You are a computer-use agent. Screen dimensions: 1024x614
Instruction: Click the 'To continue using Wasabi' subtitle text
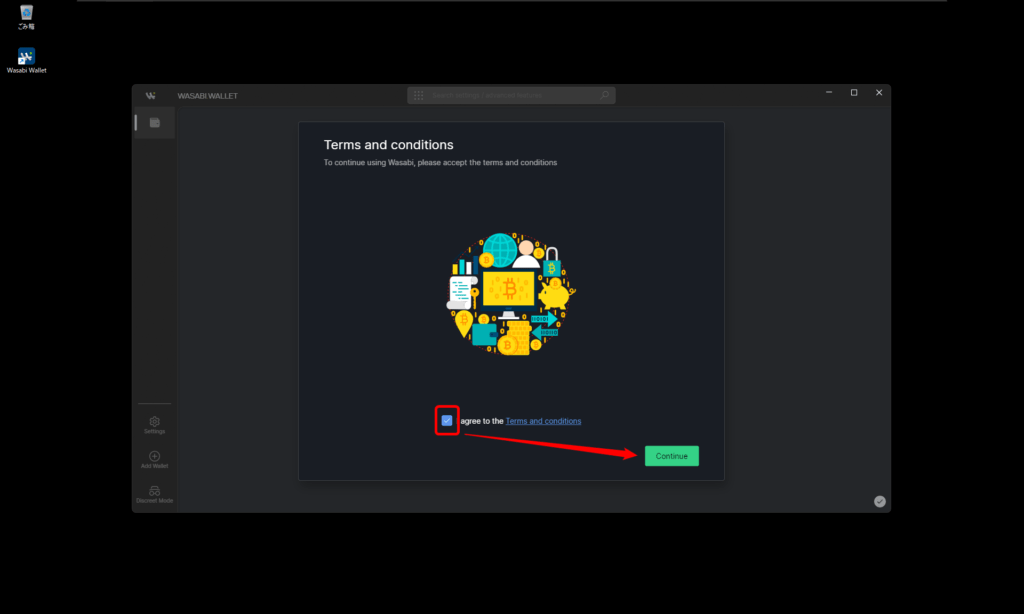[x=440, y=163]
